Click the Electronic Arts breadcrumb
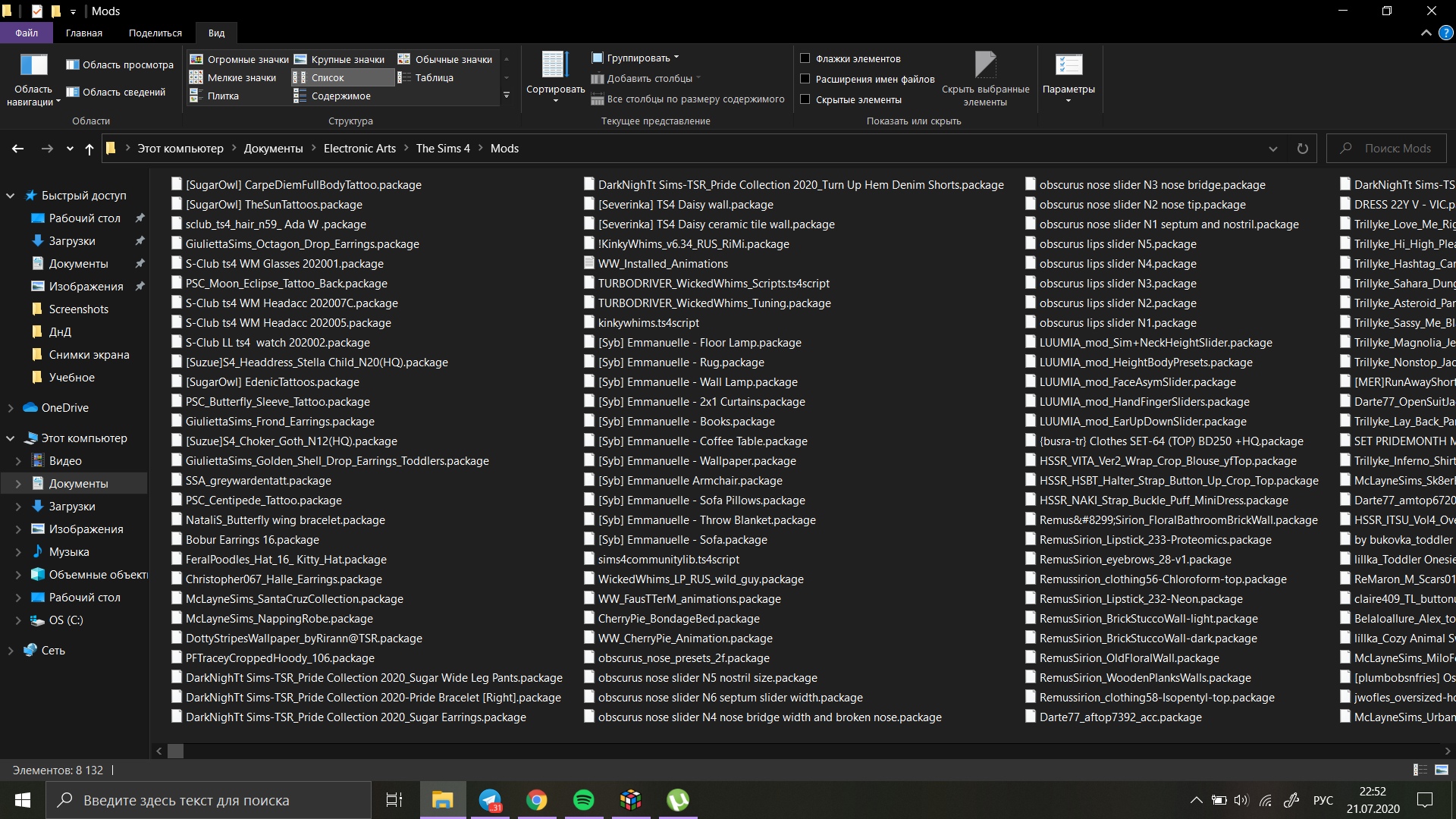 point(359,149)
